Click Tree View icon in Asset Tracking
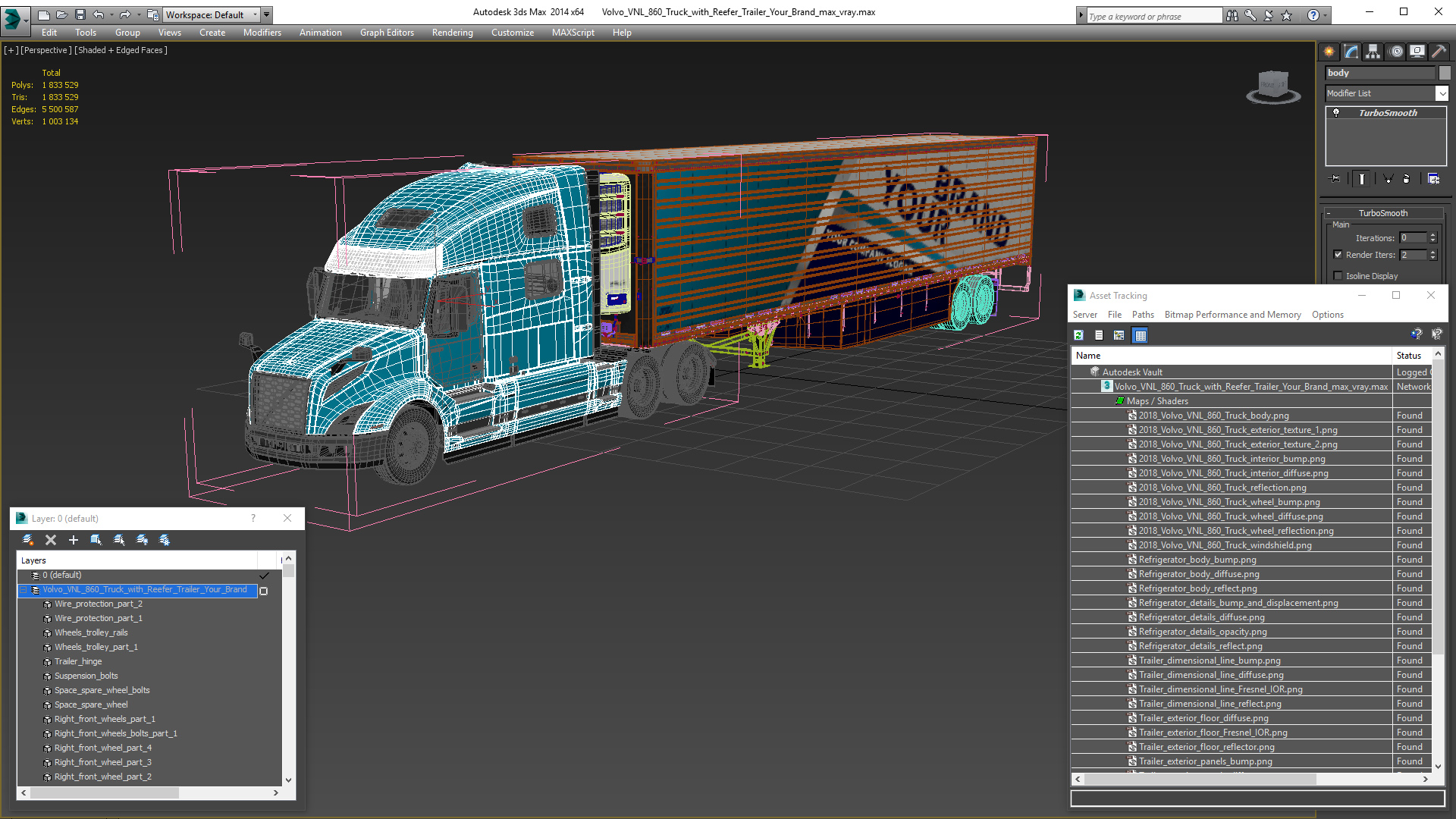The height and width of the screenshot is (819, 1456). click(1119, 335)
